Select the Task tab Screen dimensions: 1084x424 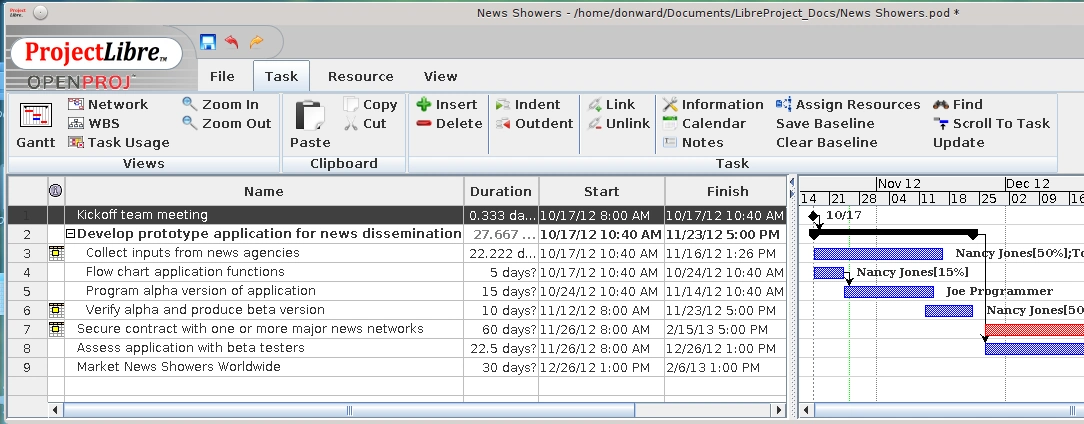pyautogui.click(x=281, y=77)
